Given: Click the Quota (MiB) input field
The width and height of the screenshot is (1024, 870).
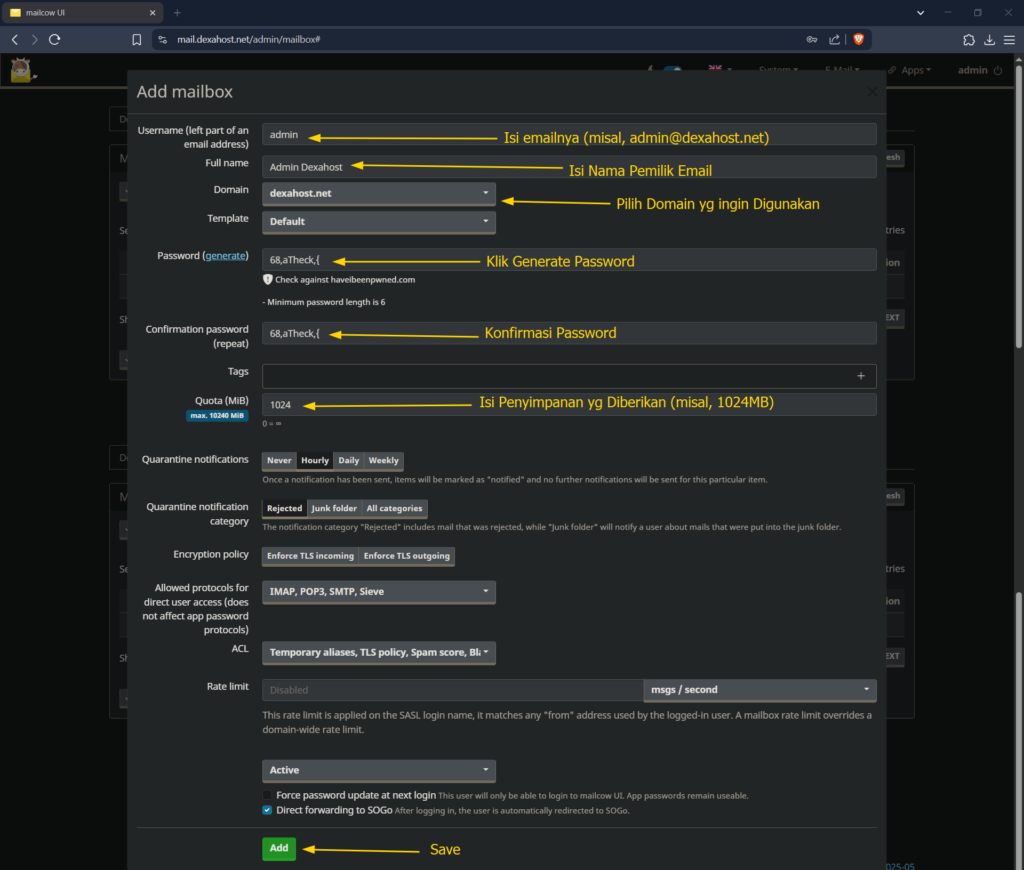Looking at the screenshot, I should click(x=569, y=405).
